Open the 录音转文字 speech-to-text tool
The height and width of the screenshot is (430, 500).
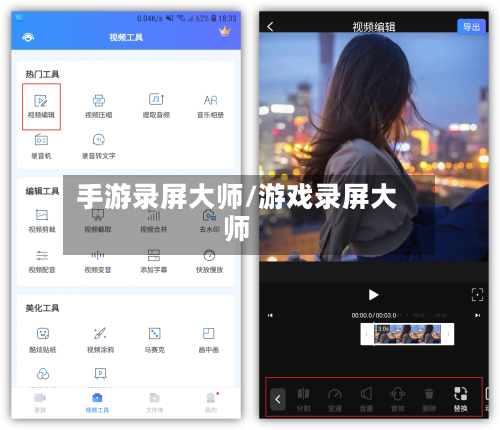[x=99, y=147]
